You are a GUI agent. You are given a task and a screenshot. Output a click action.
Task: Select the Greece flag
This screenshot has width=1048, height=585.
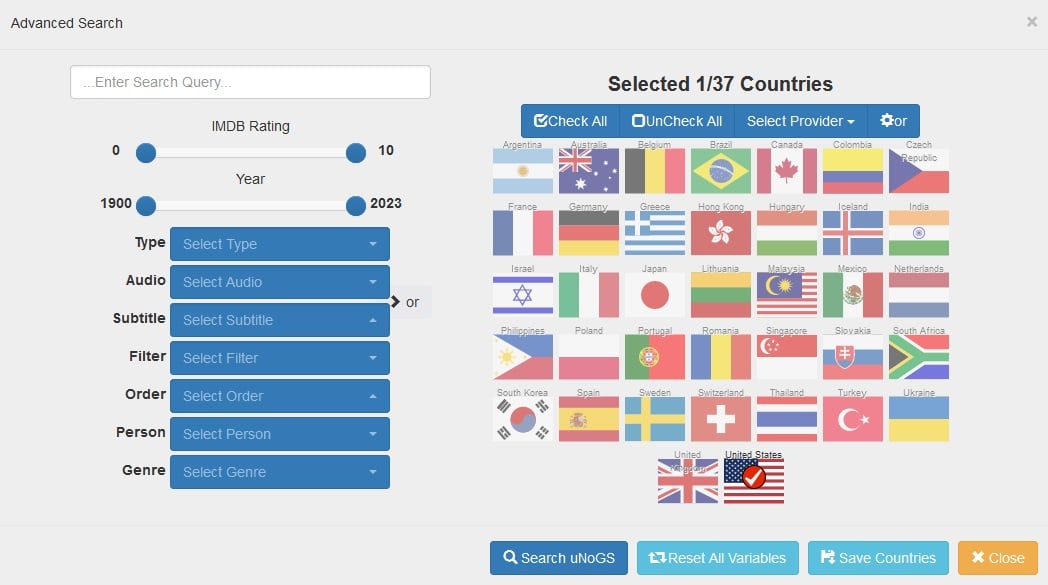[x=655, y=233]
